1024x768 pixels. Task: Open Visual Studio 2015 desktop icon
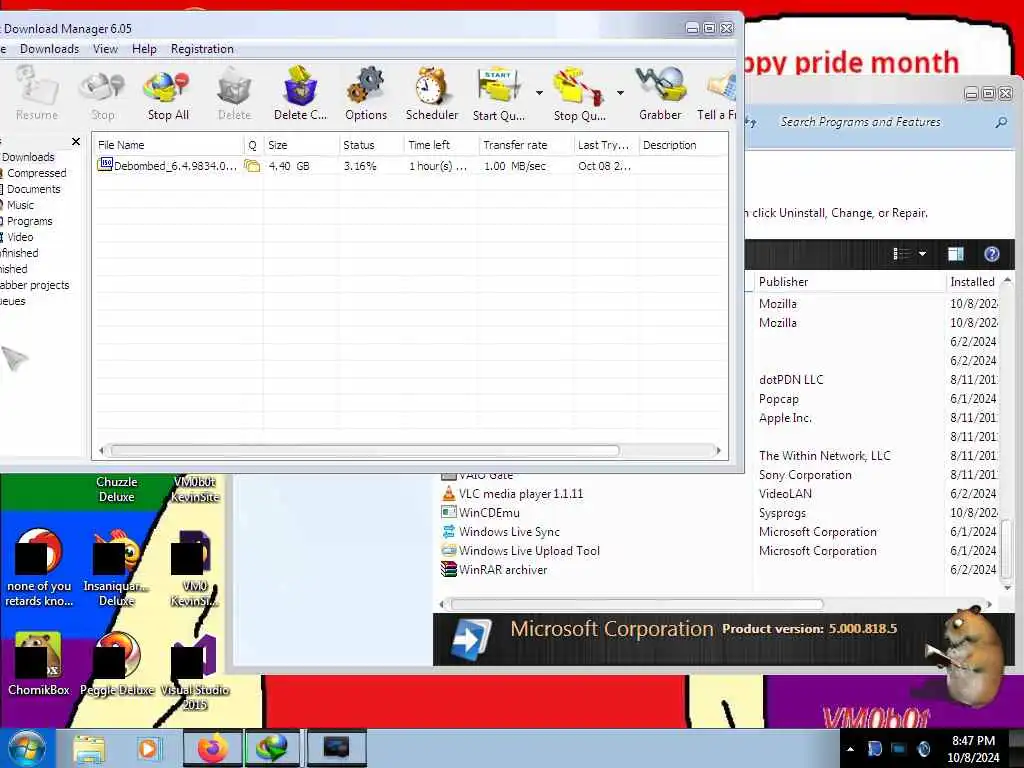(x=195, y=671)
